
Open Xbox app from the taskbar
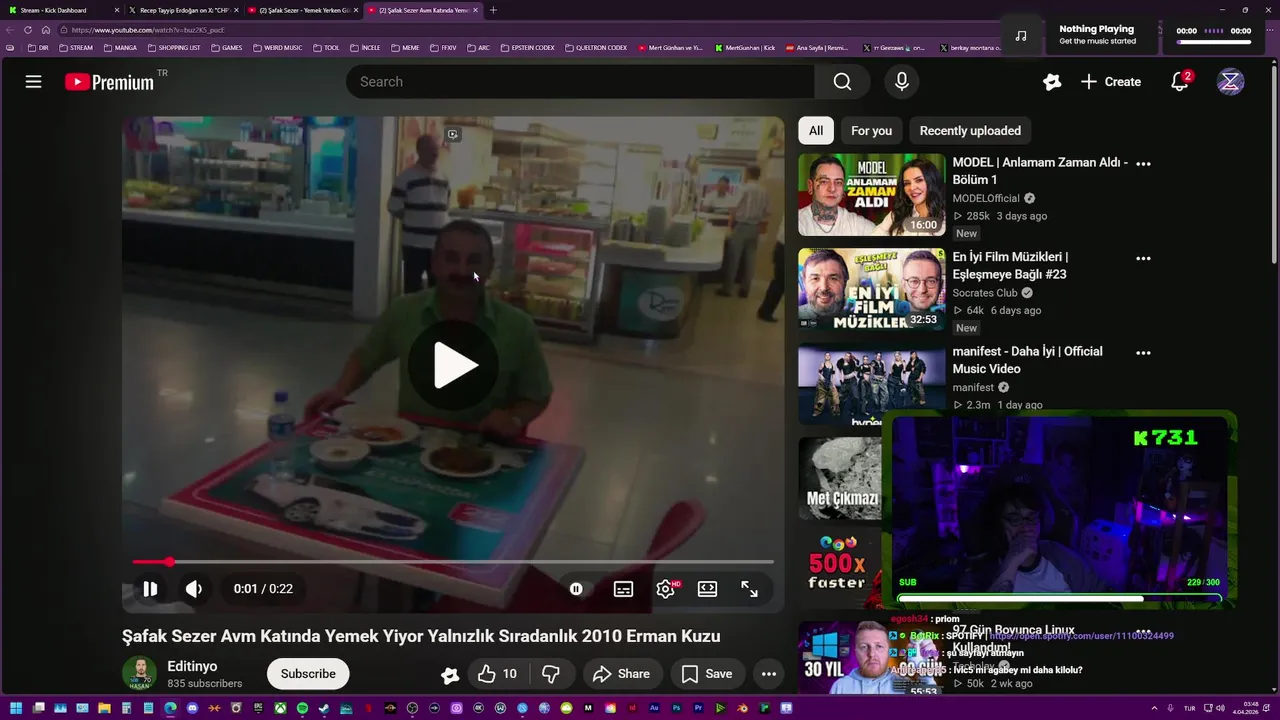tap(280, 708)
